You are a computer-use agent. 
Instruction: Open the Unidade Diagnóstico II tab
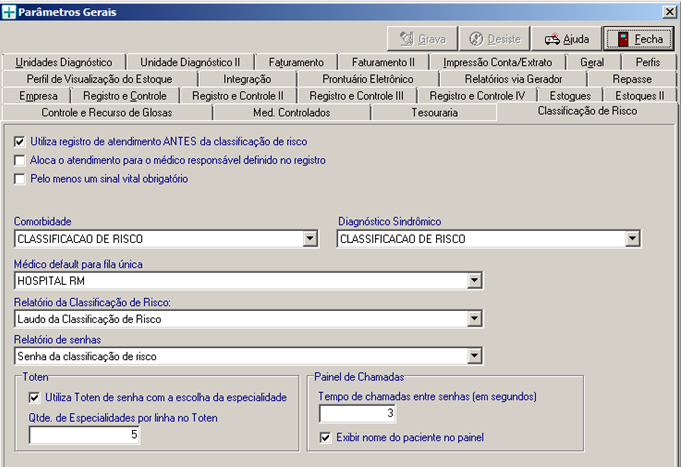click(190, 63)
